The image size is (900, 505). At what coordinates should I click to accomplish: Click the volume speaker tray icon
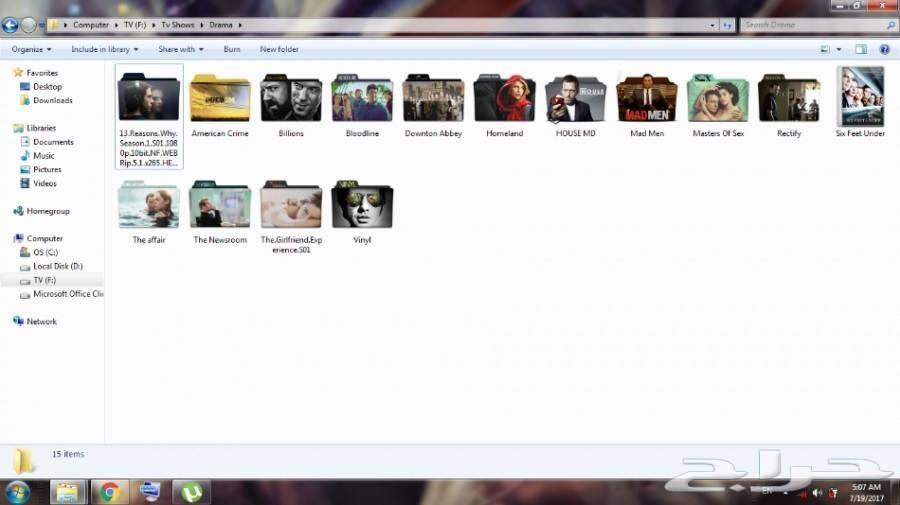coord(817,492)
